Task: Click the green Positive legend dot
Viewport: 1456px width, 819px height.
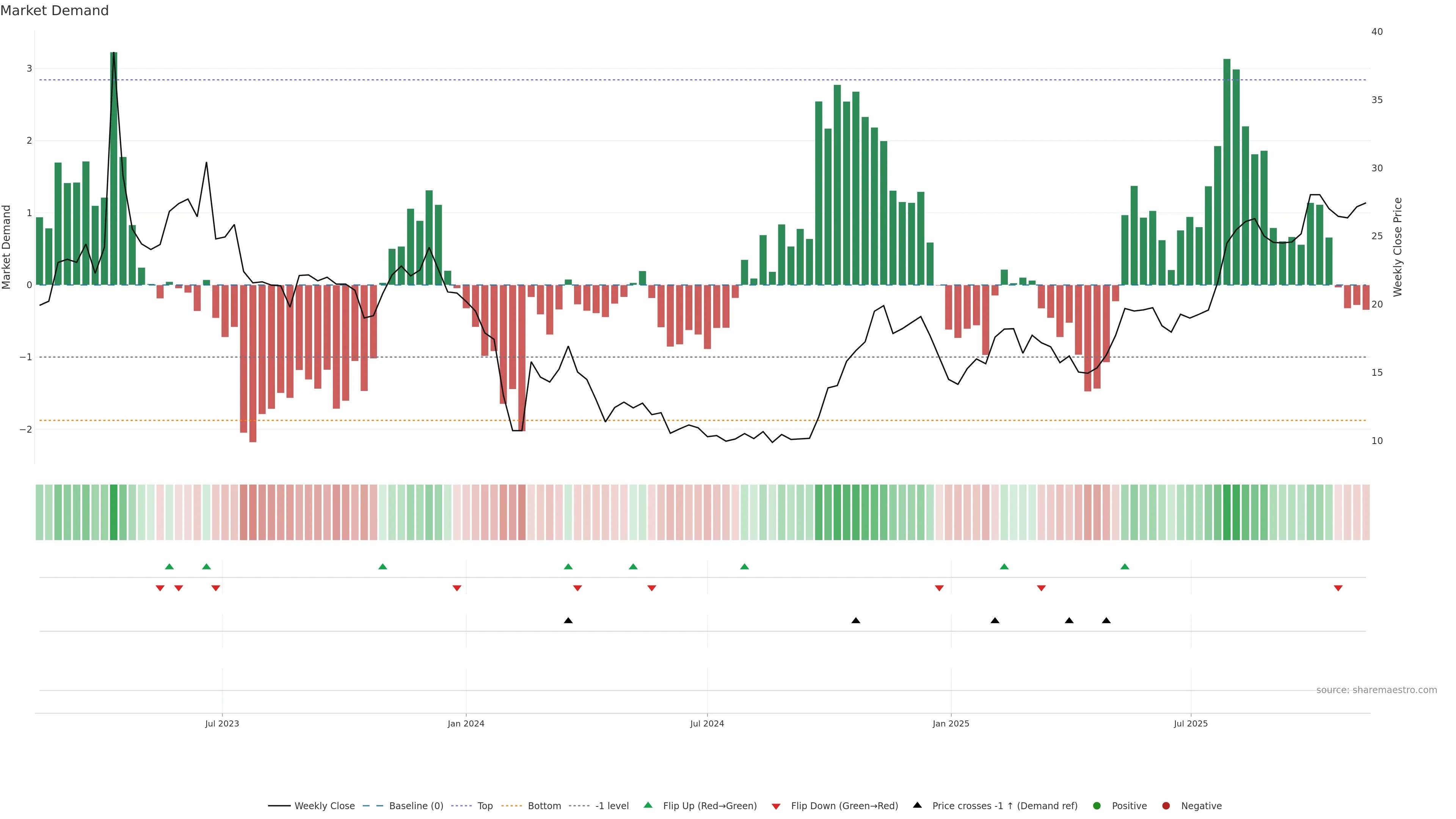Action: 1097,805
